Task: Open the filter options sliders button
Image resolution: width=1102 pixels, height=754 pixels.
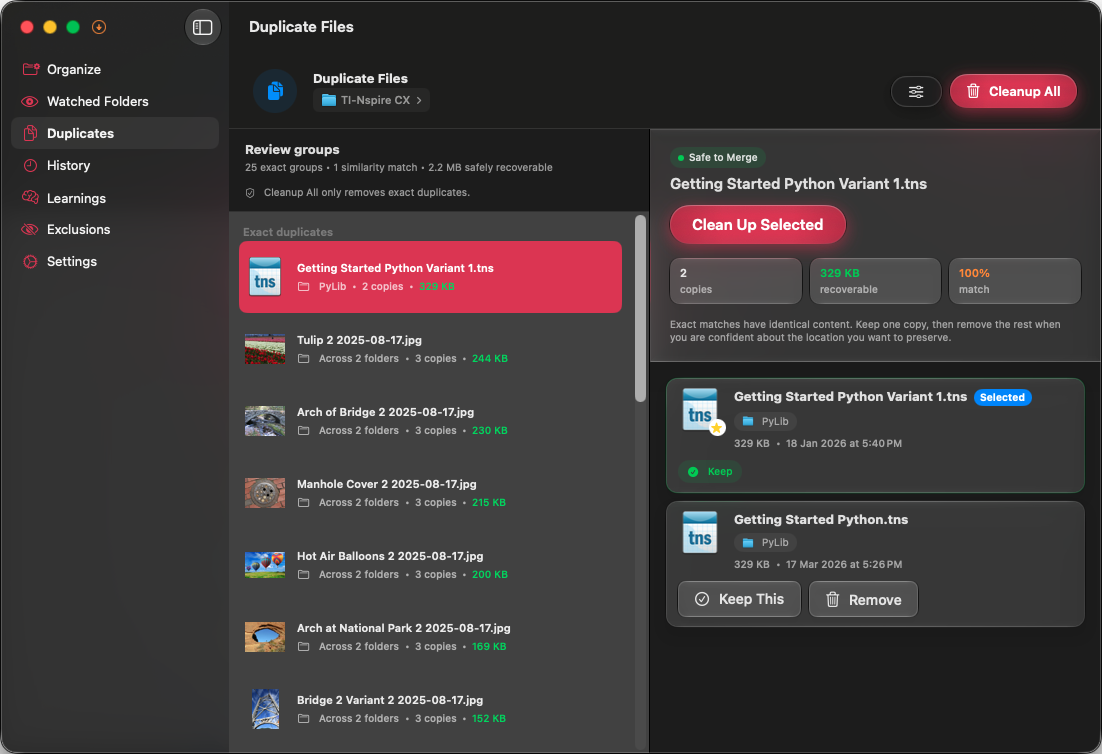Action: coord(916,91)
